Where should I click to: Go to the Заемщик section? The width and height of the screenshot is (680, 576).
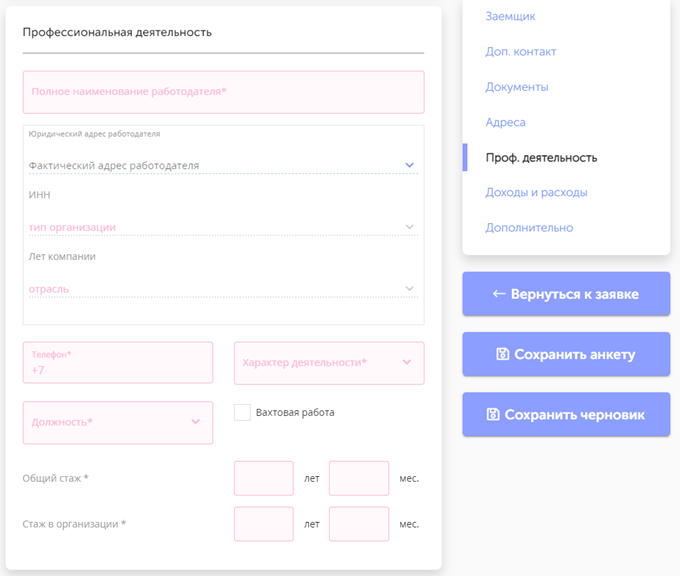[x=511, y=16]
